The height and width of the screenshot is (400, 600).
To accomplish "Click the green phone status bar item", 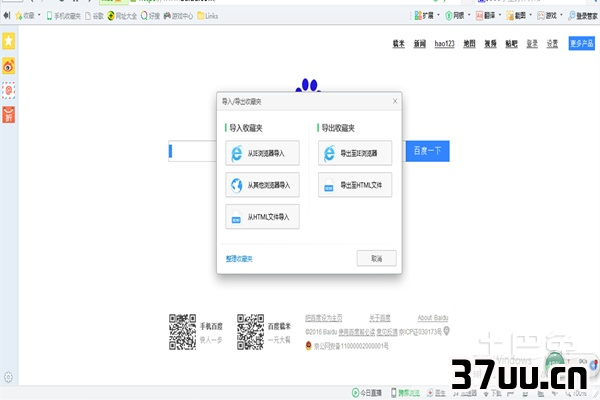I will pos(406,393).
